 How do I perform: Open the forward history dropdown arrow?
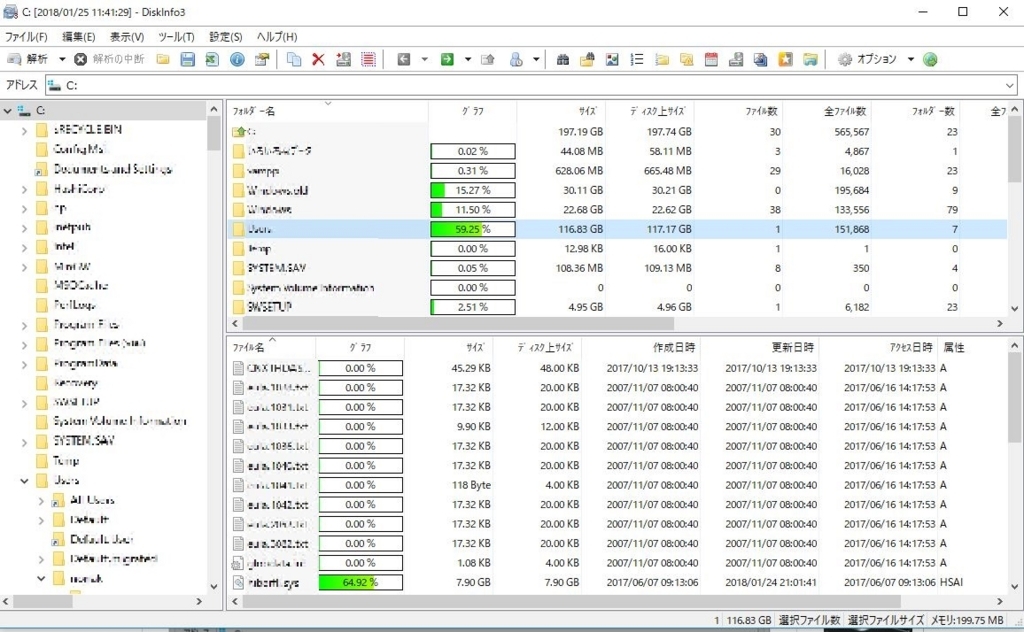point(468,59)
